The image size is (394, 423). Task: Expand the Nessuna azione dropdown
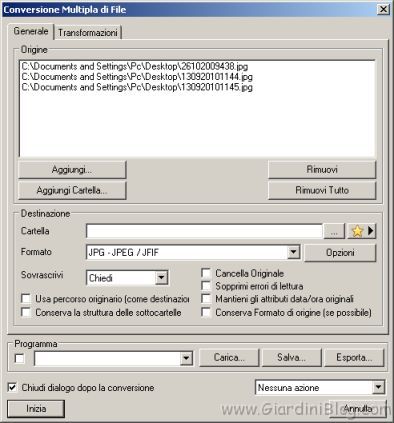(x=378, y=388)
